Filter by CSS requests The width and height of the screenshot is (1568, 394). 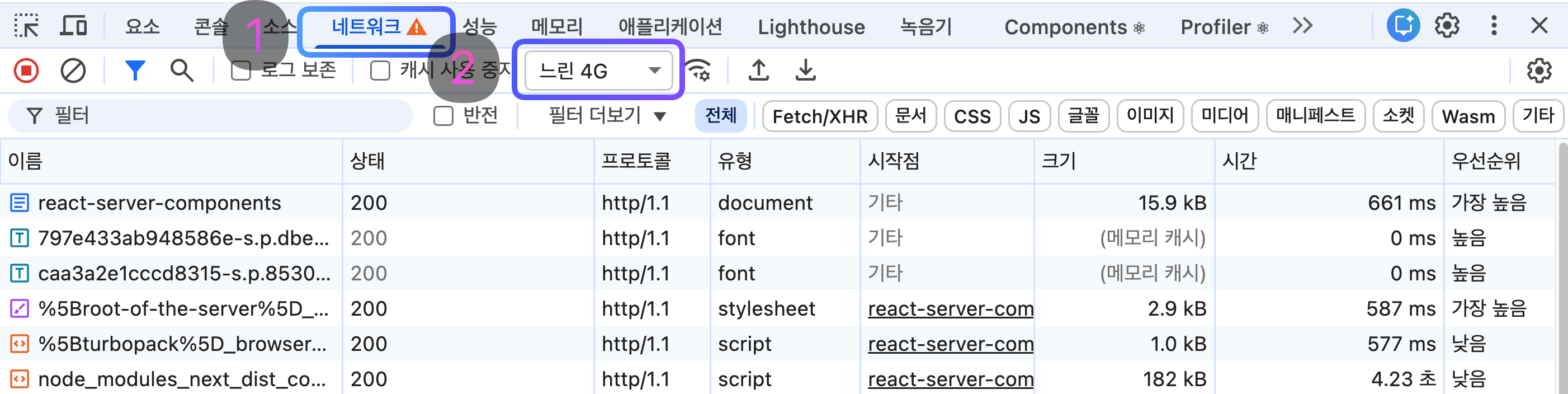(x=972, y=116)
